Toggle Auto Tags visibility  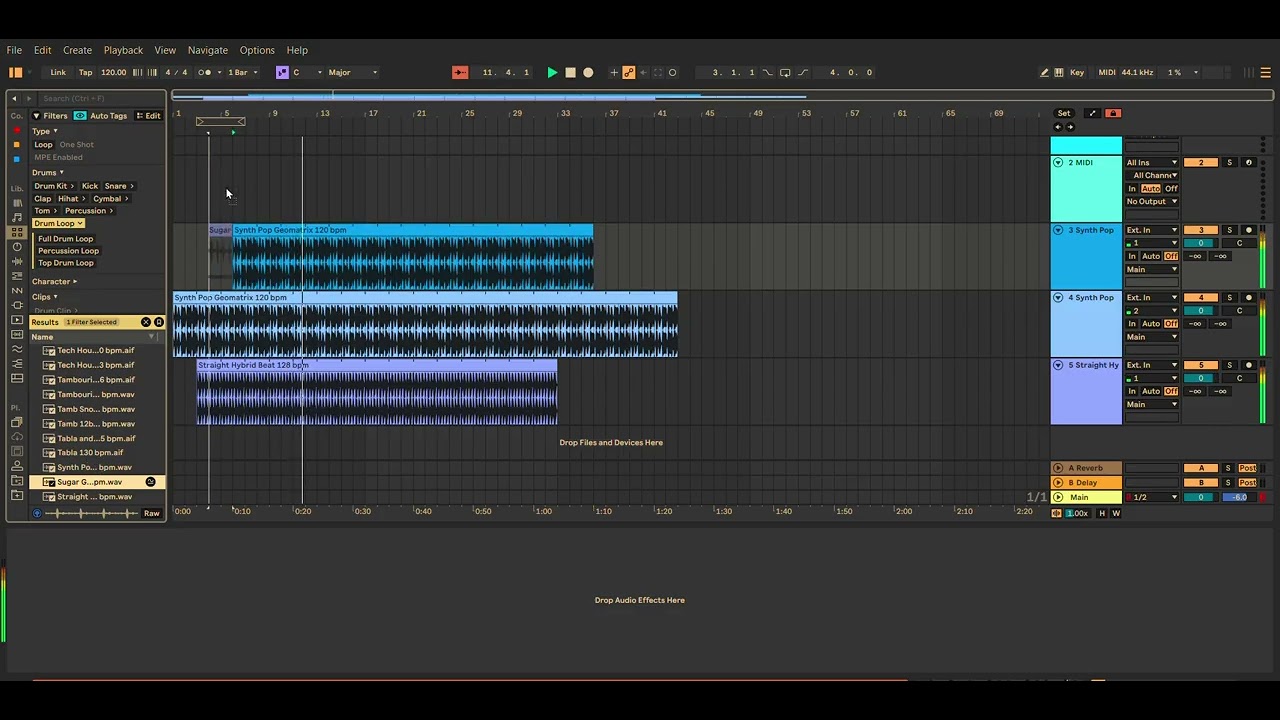(x=80, y=116)
